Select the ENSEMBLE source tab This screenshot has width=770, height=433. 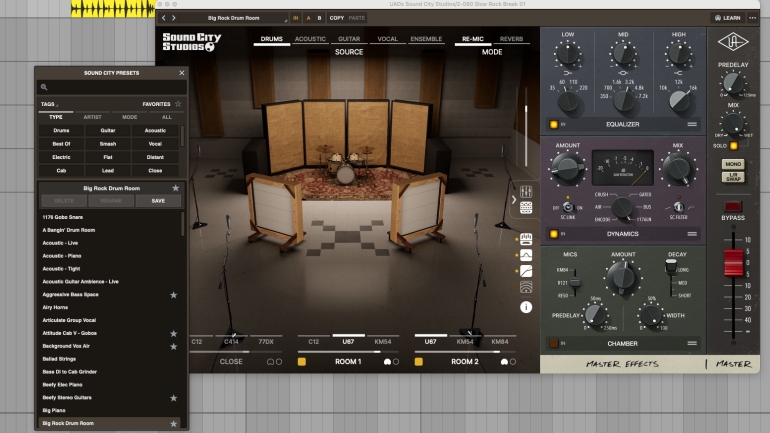click(x=426, y=39)
